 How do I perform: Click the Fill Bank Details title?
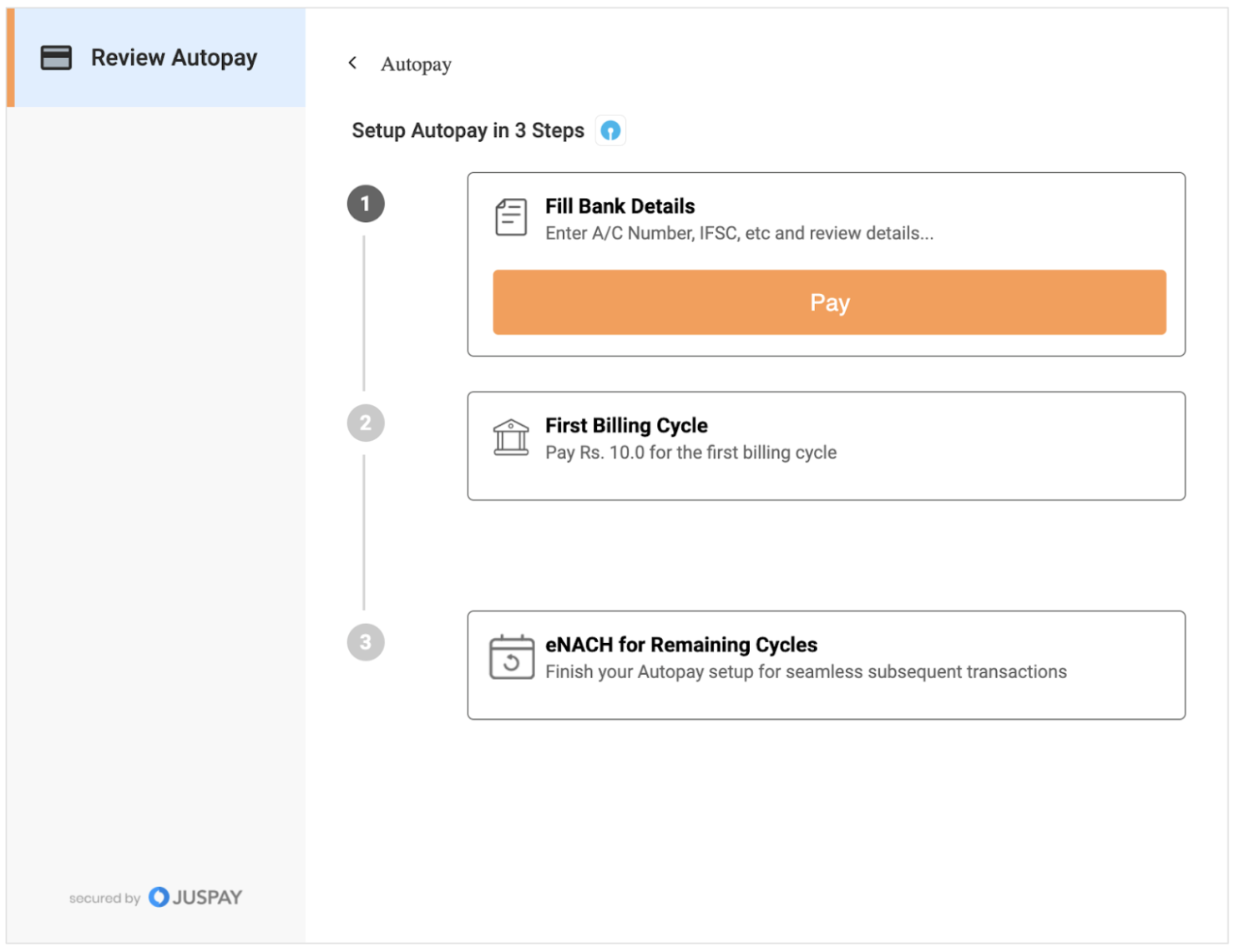click(x=619, y=206)
